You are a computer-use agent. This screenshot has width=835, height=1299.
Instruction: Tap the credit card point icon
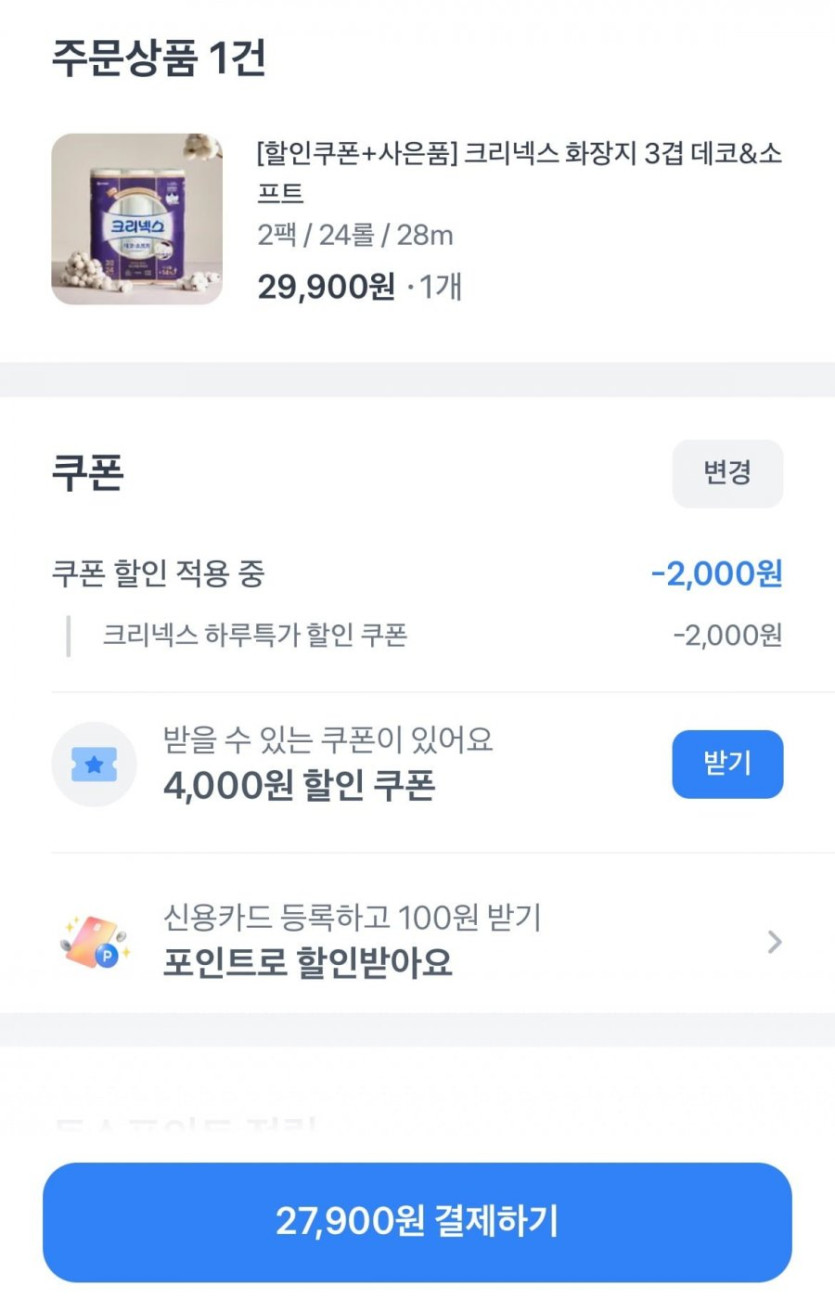[91, 942]
